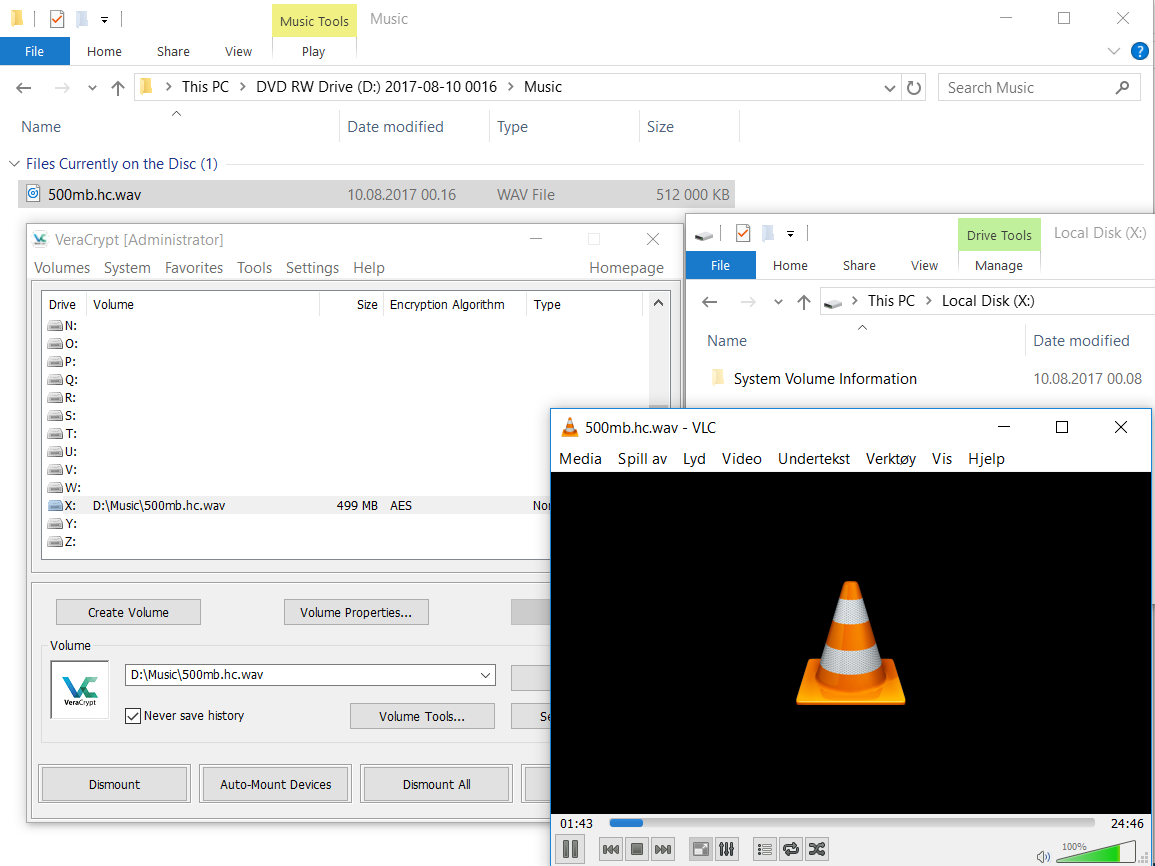Open VLC Media menu

click(x=580, y=459)
